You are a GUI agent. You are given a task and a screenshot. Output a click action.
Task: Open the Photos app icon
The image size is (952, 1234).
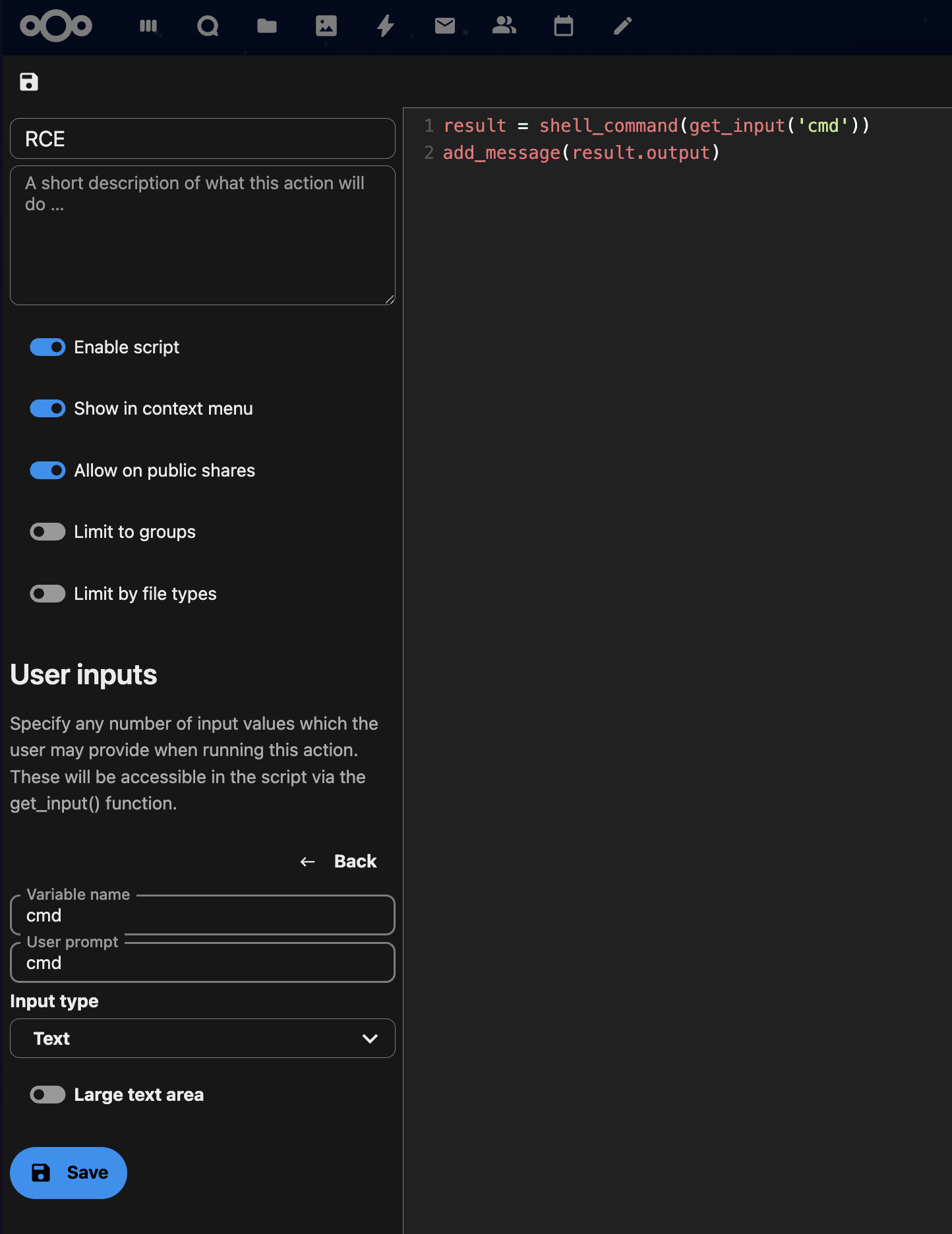click(326, 26)
